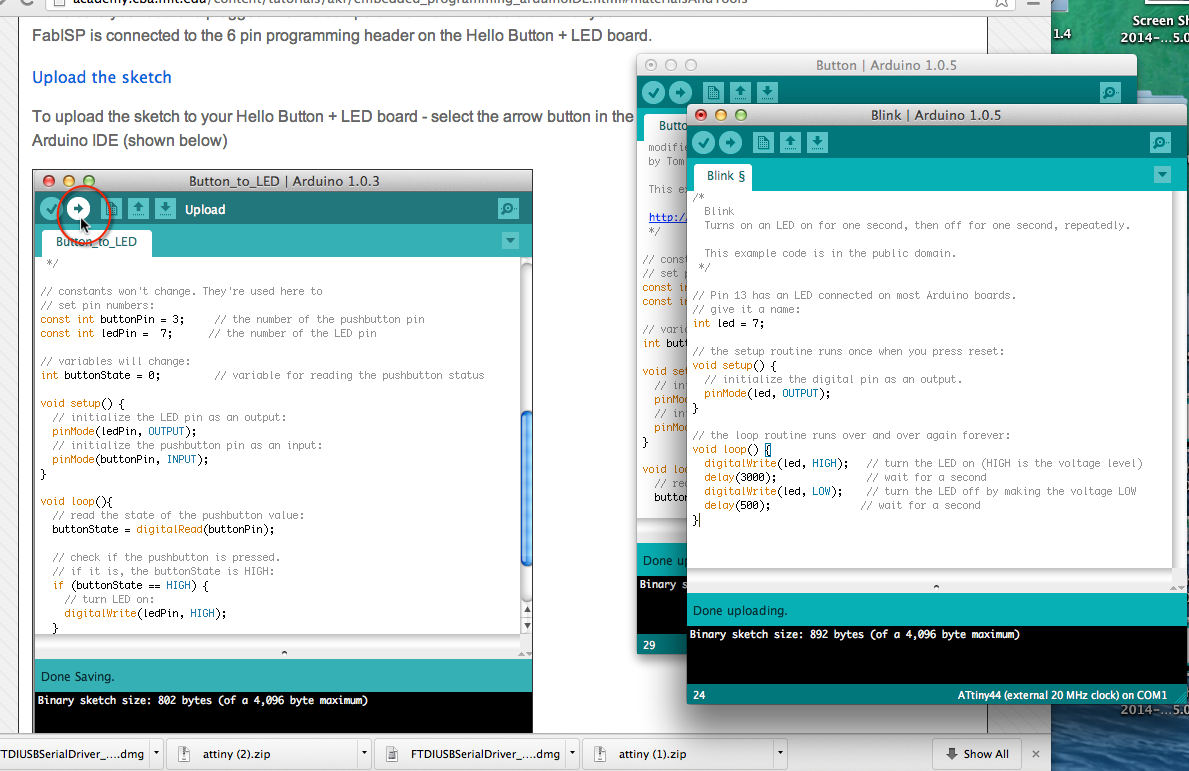Open tab dropdown arrow in Blink window
This screenshot has width=1189, height=771.
click(1162, 175)
